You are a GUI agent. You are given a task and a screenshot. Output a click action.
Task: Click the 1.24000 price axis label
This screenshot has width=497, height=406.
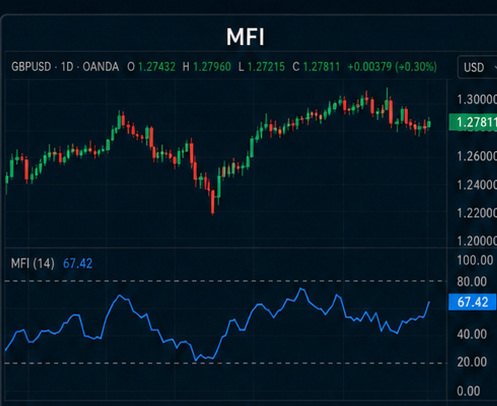(477, 185)
